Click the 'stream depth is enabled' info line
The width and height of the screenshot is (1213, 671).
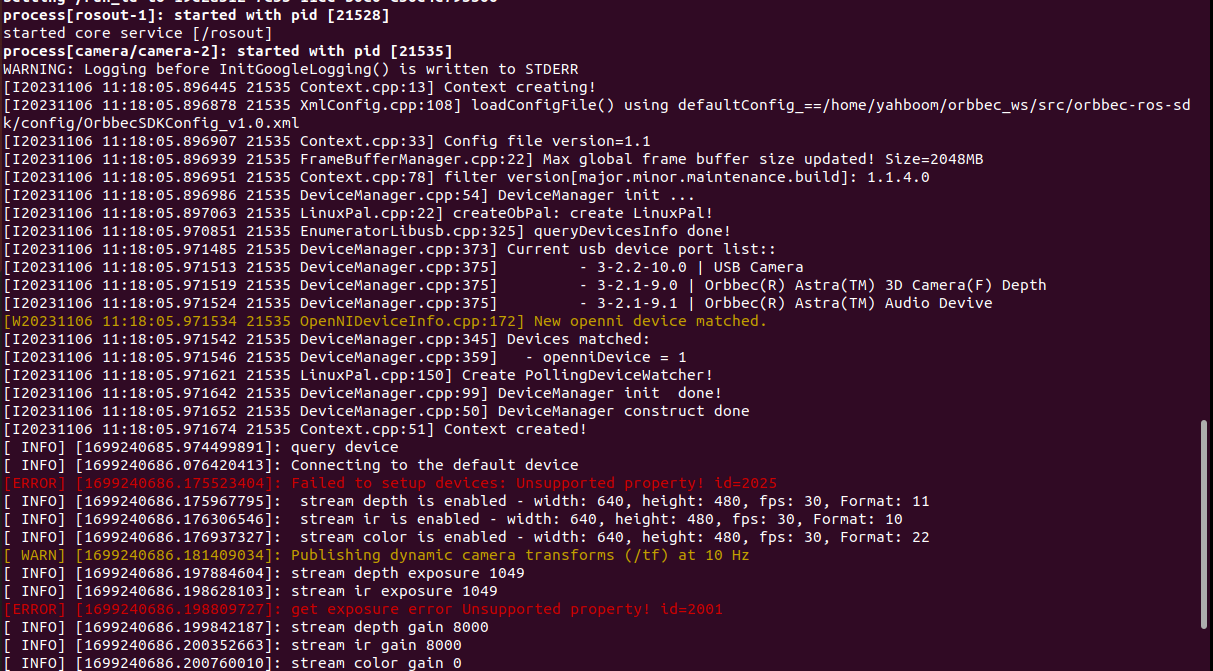click(466, 501)
